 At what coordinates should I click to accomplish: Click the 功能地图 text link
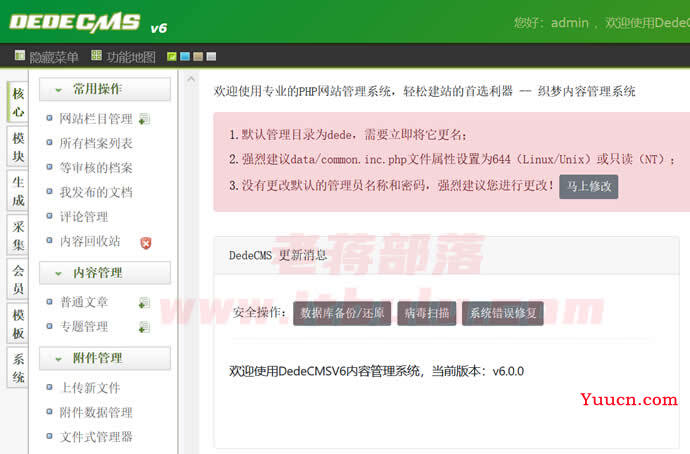pyautogui.click(x=131, y=57)
